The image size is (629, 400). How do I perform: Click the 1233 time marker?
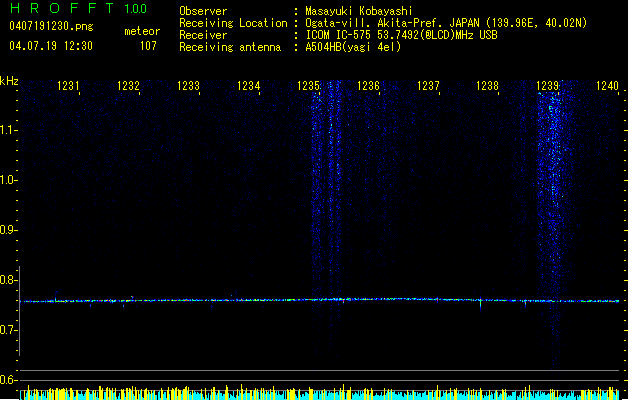[188, 85]
